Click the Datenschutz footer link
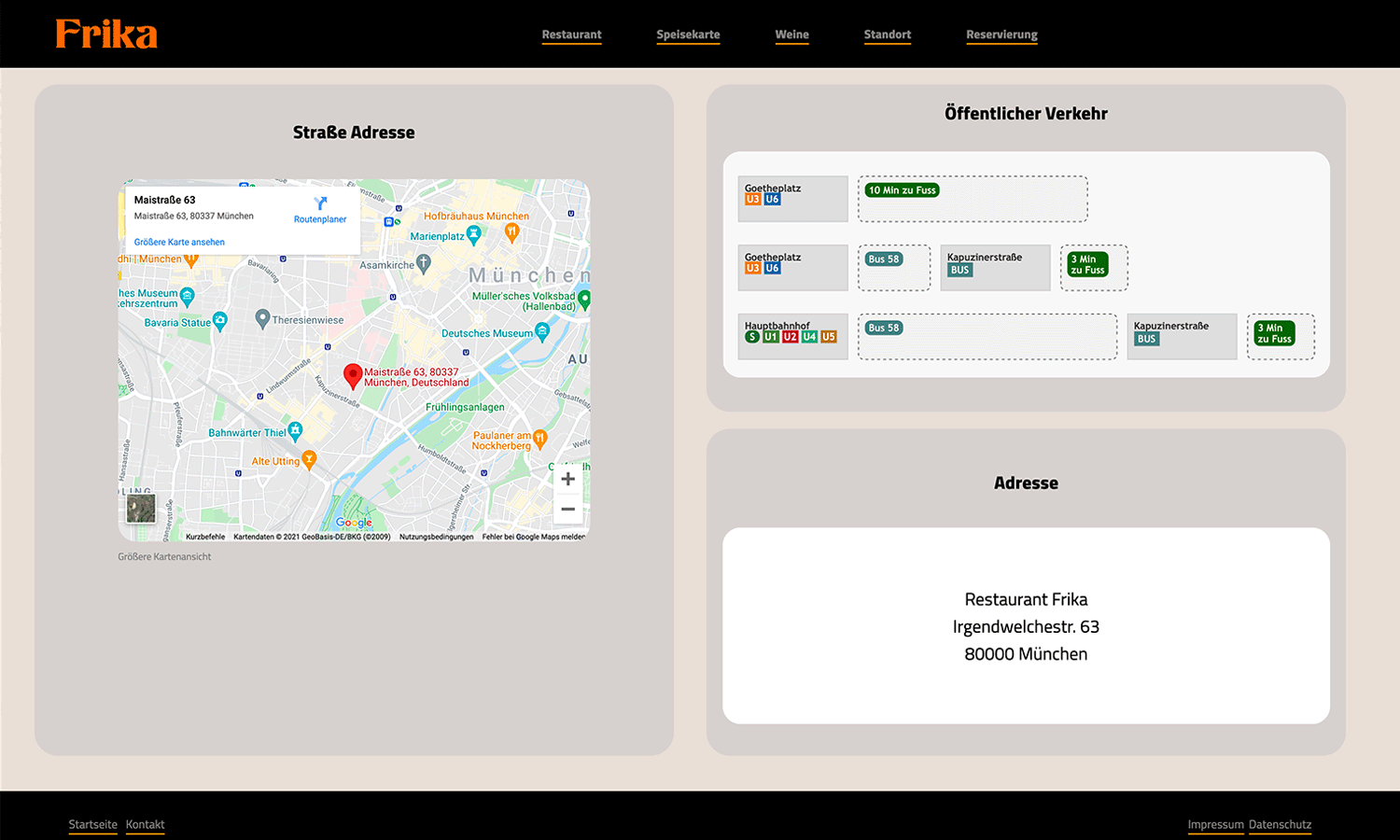Viewport: 1400px width, 840px height. click(x=1280, y=824)
